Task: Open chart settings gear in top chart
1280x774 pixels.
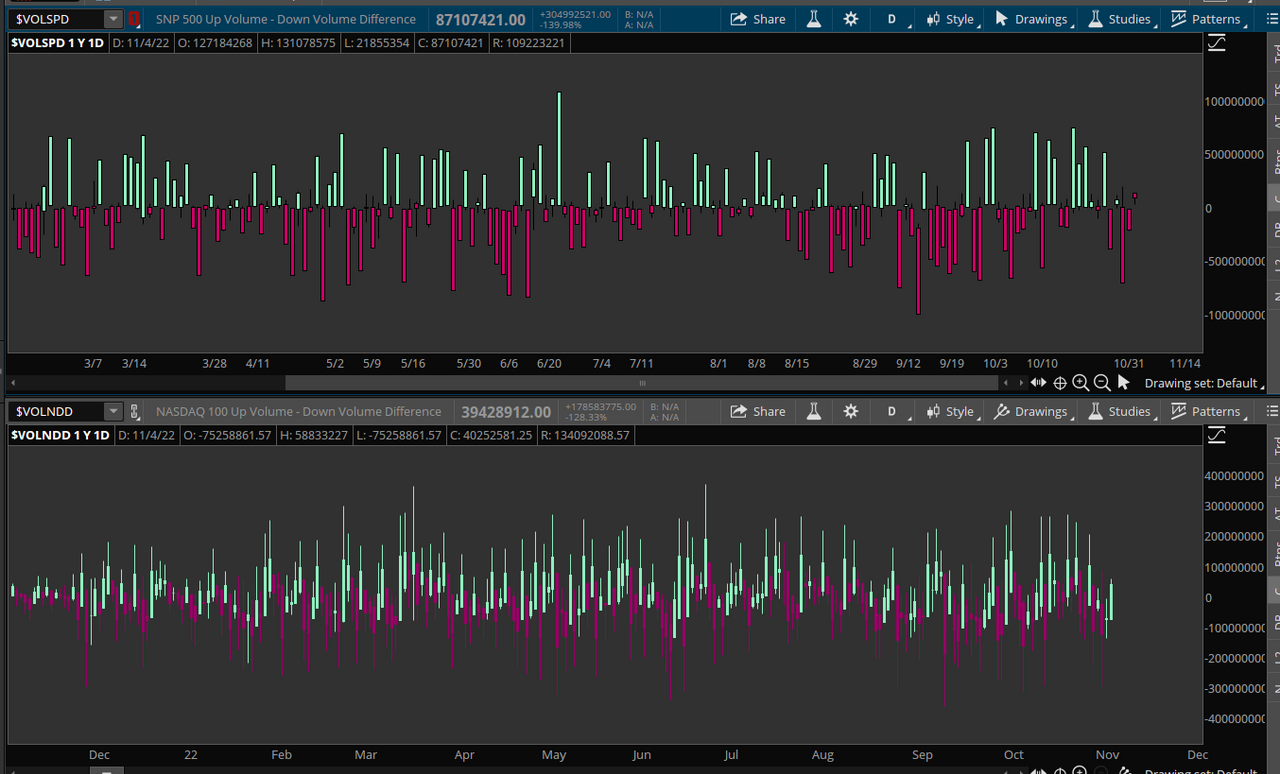Action: [x=851, y=19]
